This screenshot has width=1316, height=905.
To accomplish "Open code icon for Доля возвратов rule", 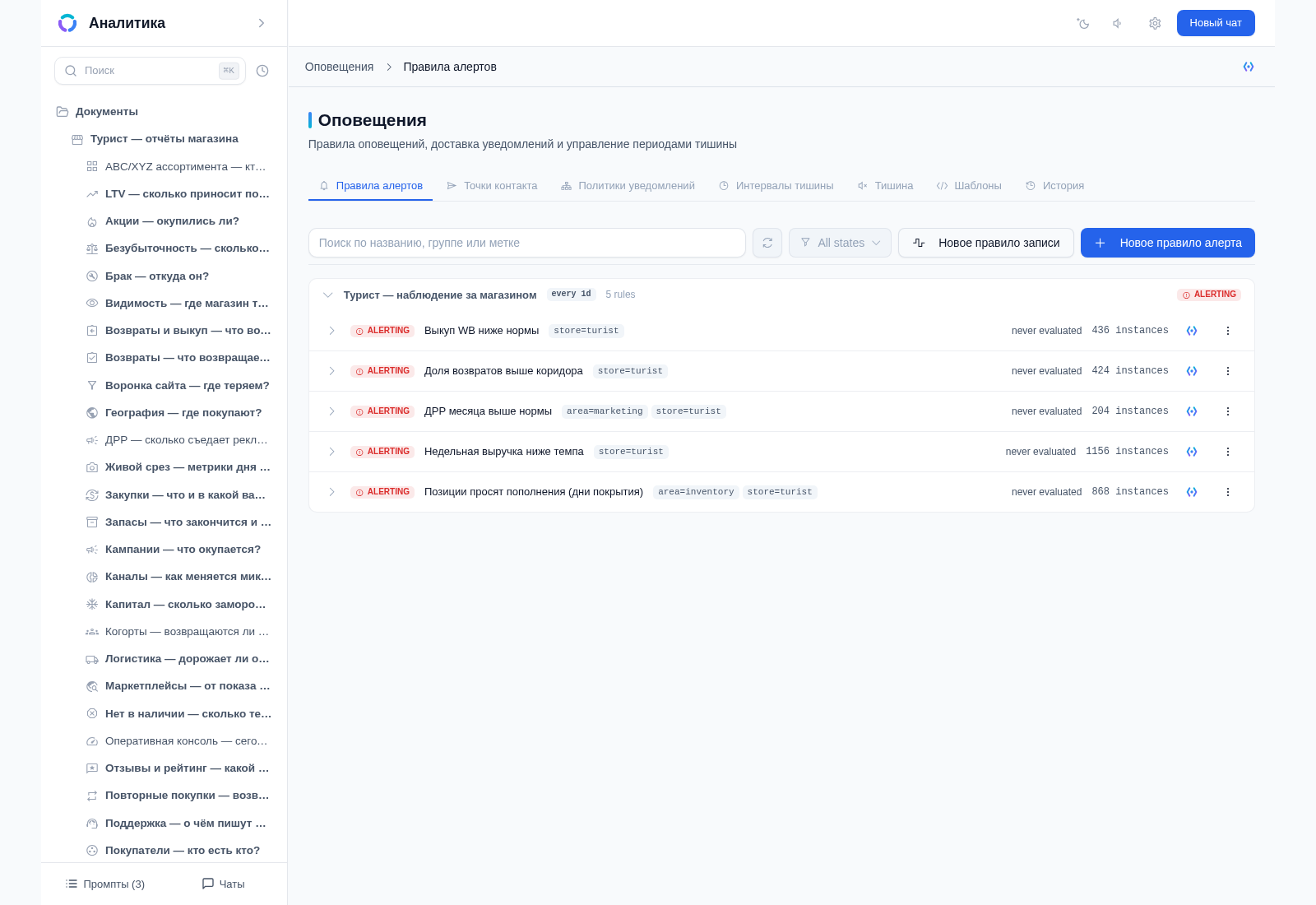I will 1192,371.
